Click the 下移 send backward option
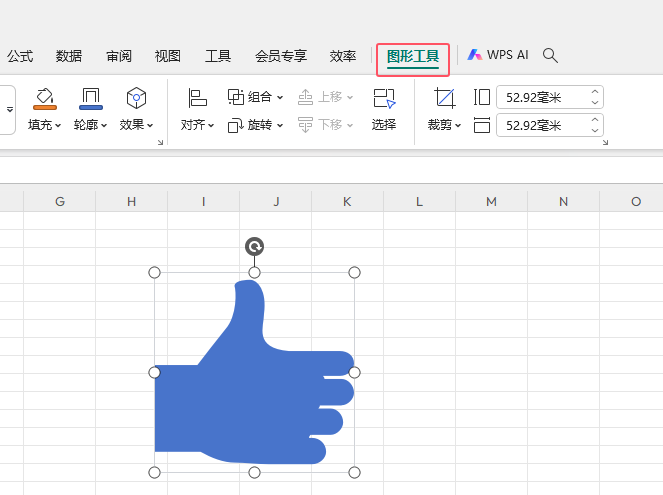Screen dimensions: 663x495 [x=325, y=125]
